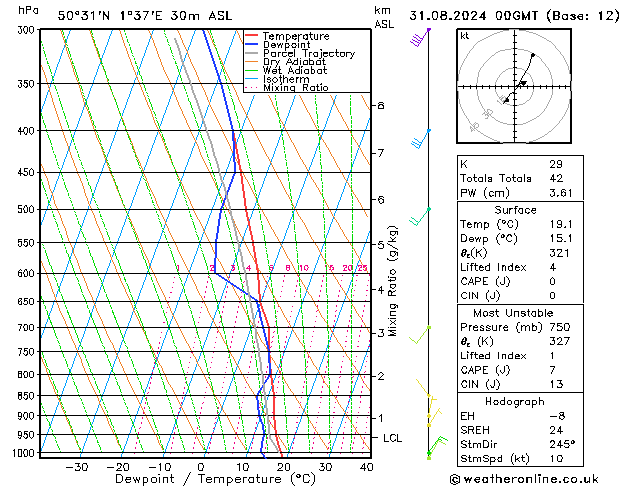Click the Most Unstable CAPE value '7'

click(553, 370)
